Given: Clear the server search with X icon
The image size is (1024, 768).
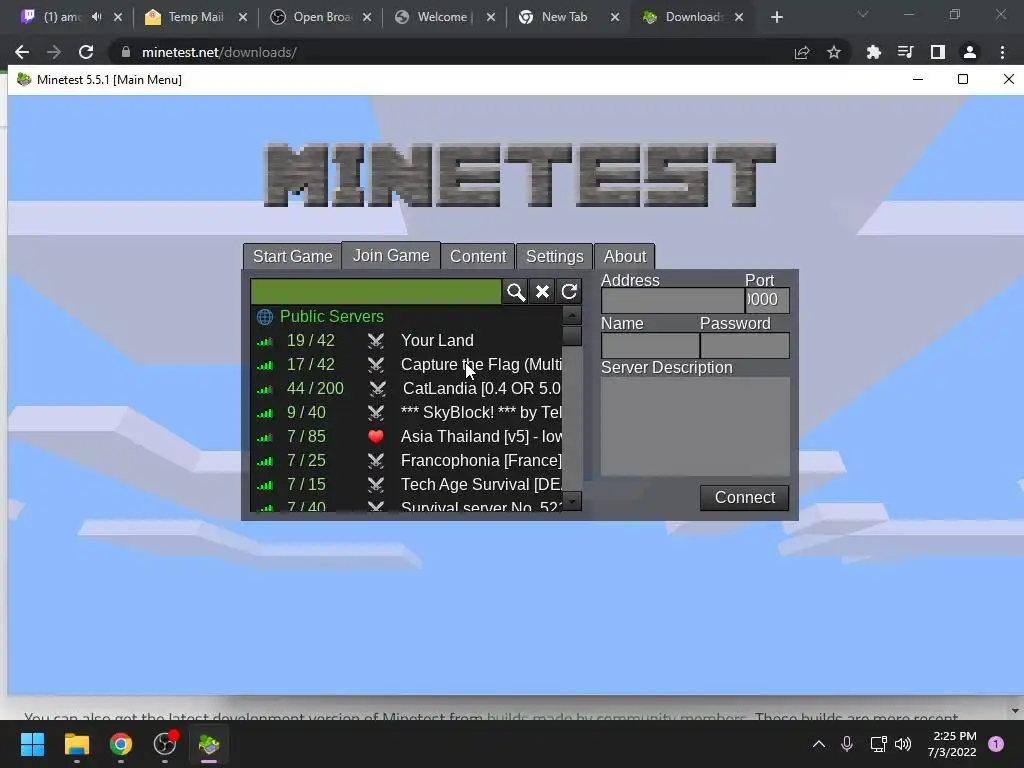Looking at the screenshot, I should [x=542, y=292].
